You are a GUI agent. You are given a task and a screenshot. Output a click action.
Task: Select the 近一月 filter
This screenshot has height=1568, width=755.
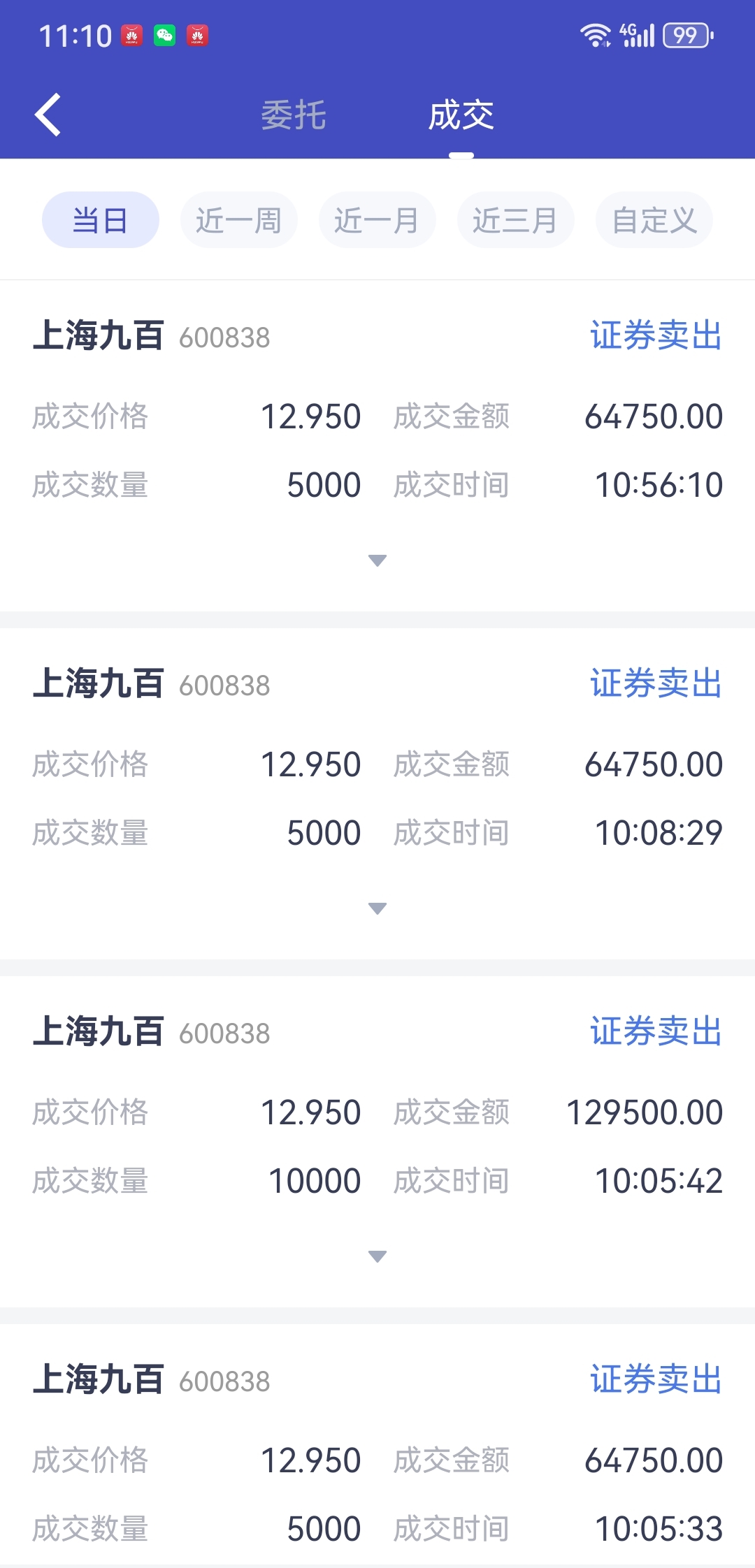click(x=377, y=220)
